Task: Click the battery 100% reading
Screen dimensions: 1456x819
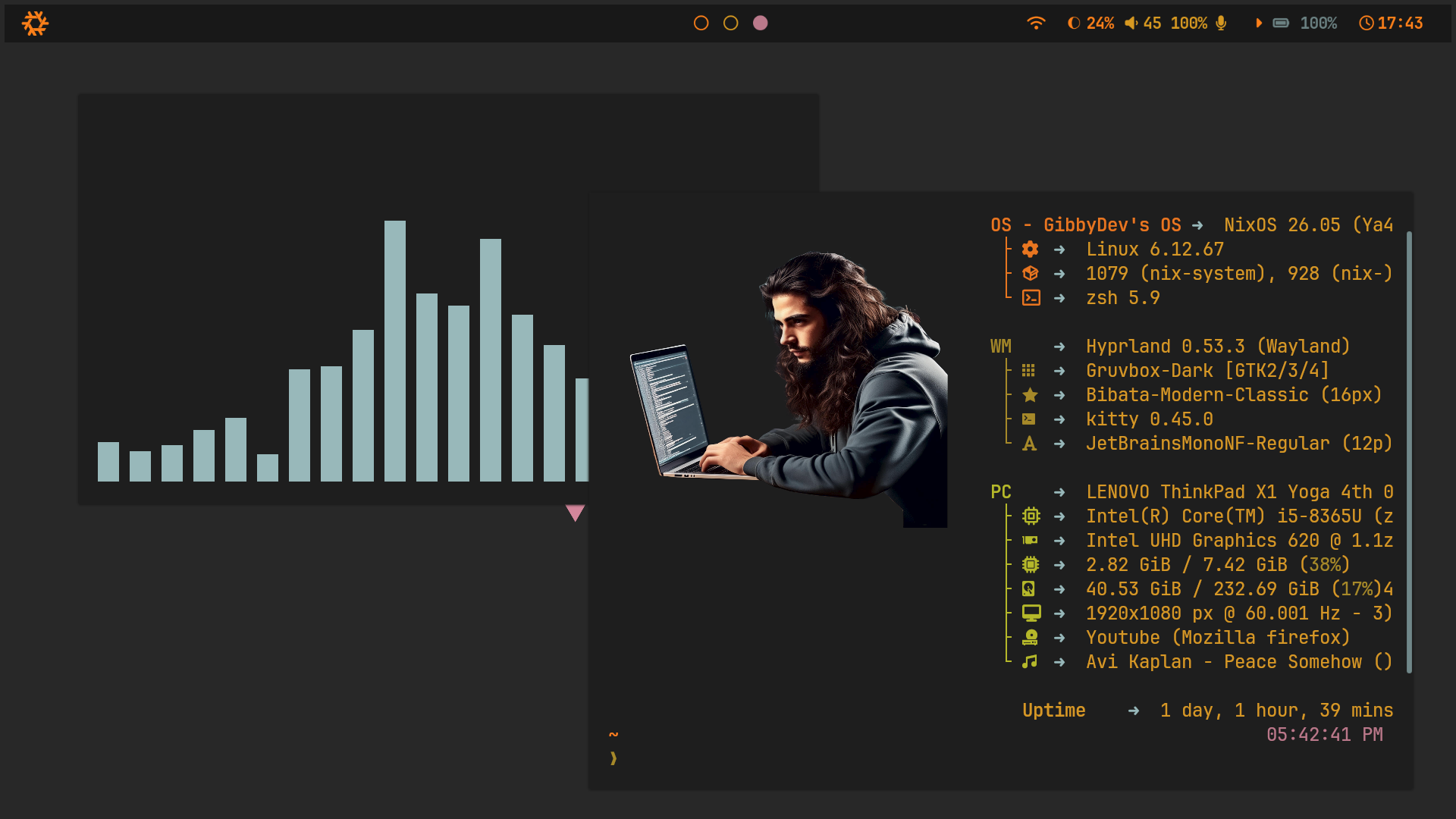Action: click(1319, 24)
